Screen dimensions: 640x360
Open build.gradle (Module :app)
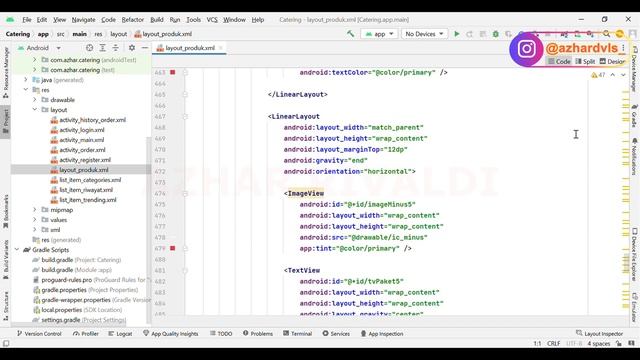[76, 269]
